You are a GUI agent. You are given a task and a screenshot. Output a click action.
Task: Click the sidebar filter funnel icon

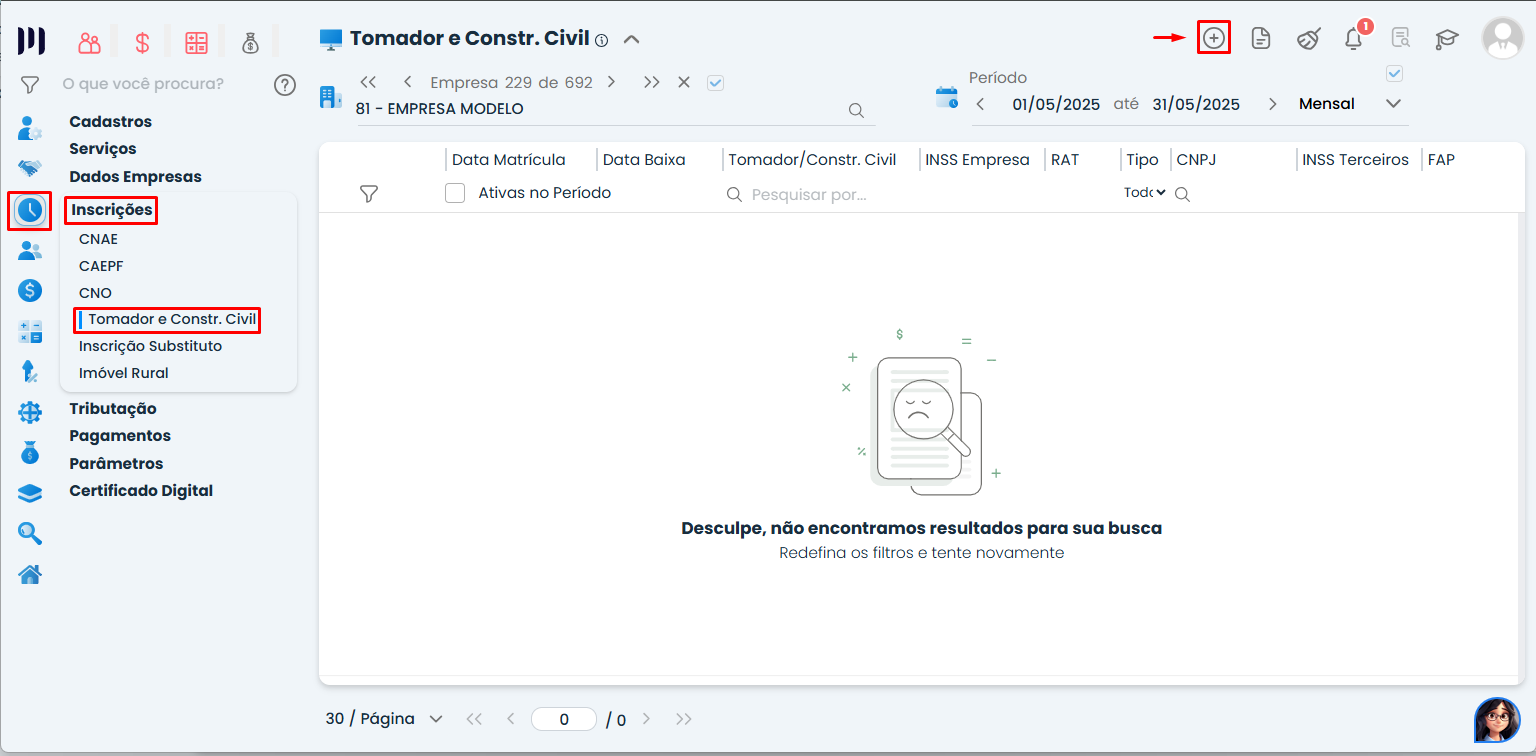pos(30,84)
